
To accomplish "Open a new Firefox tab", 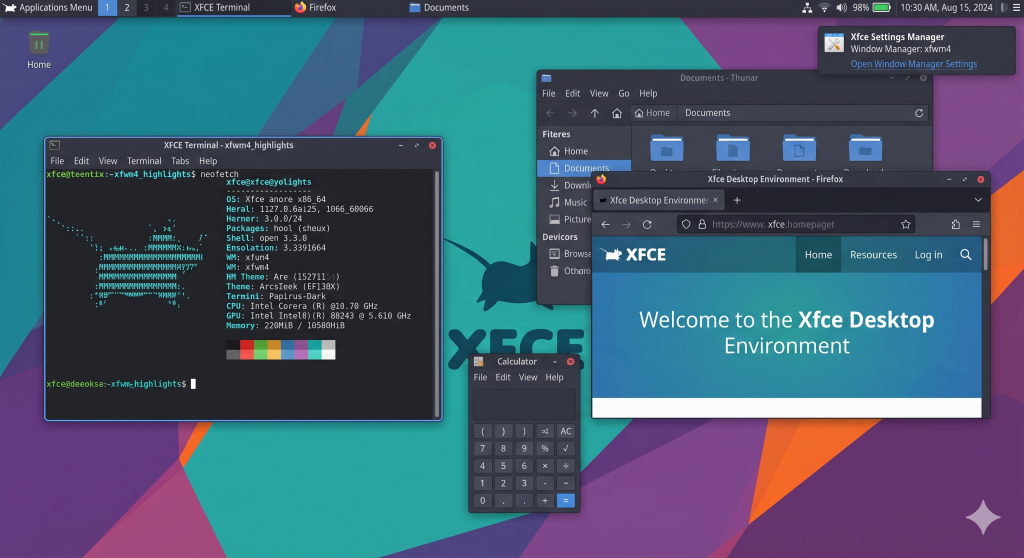I will click(737, 200).
